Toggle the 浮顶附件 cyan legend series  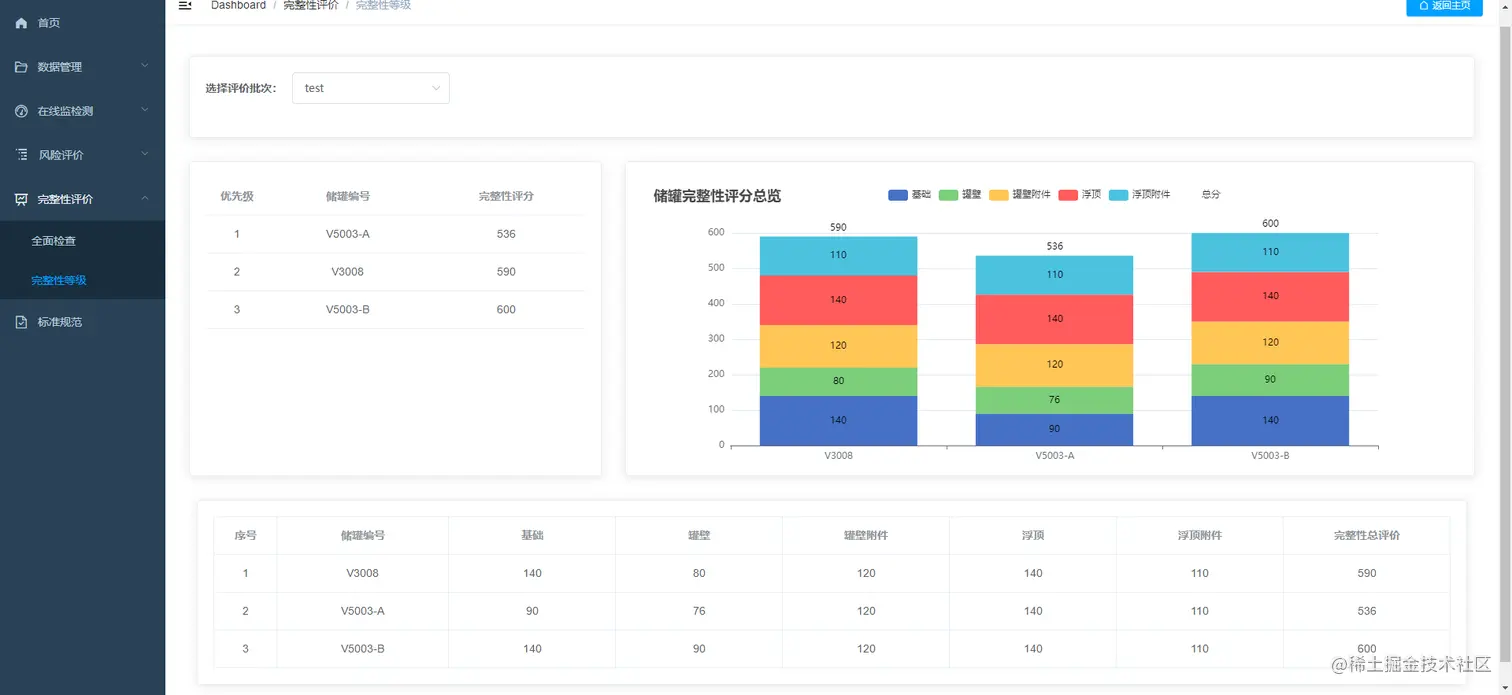(1139, 194)
